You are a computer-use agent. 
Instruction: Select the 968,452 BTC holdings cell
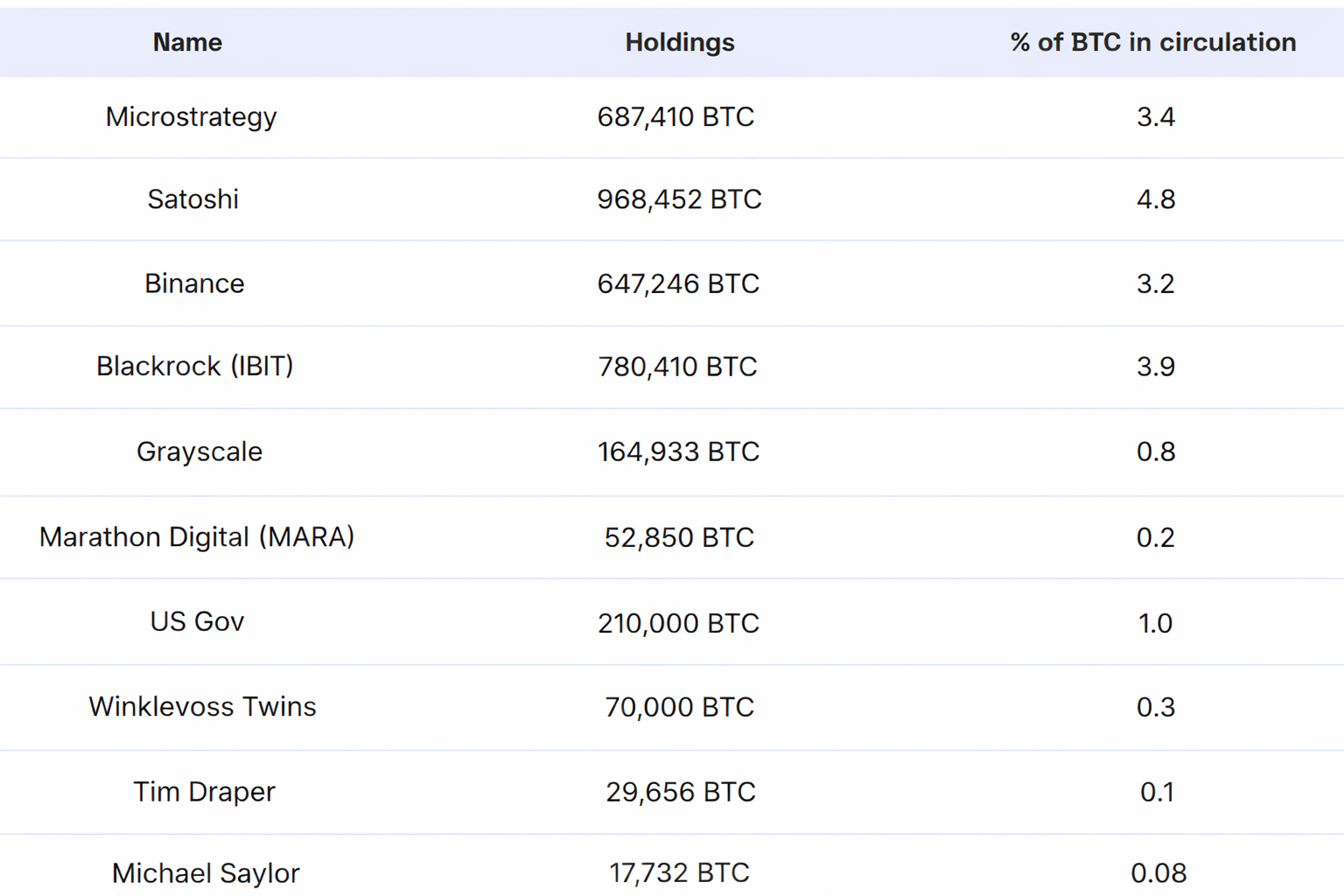pyautogui.click(x=679, y=199)
